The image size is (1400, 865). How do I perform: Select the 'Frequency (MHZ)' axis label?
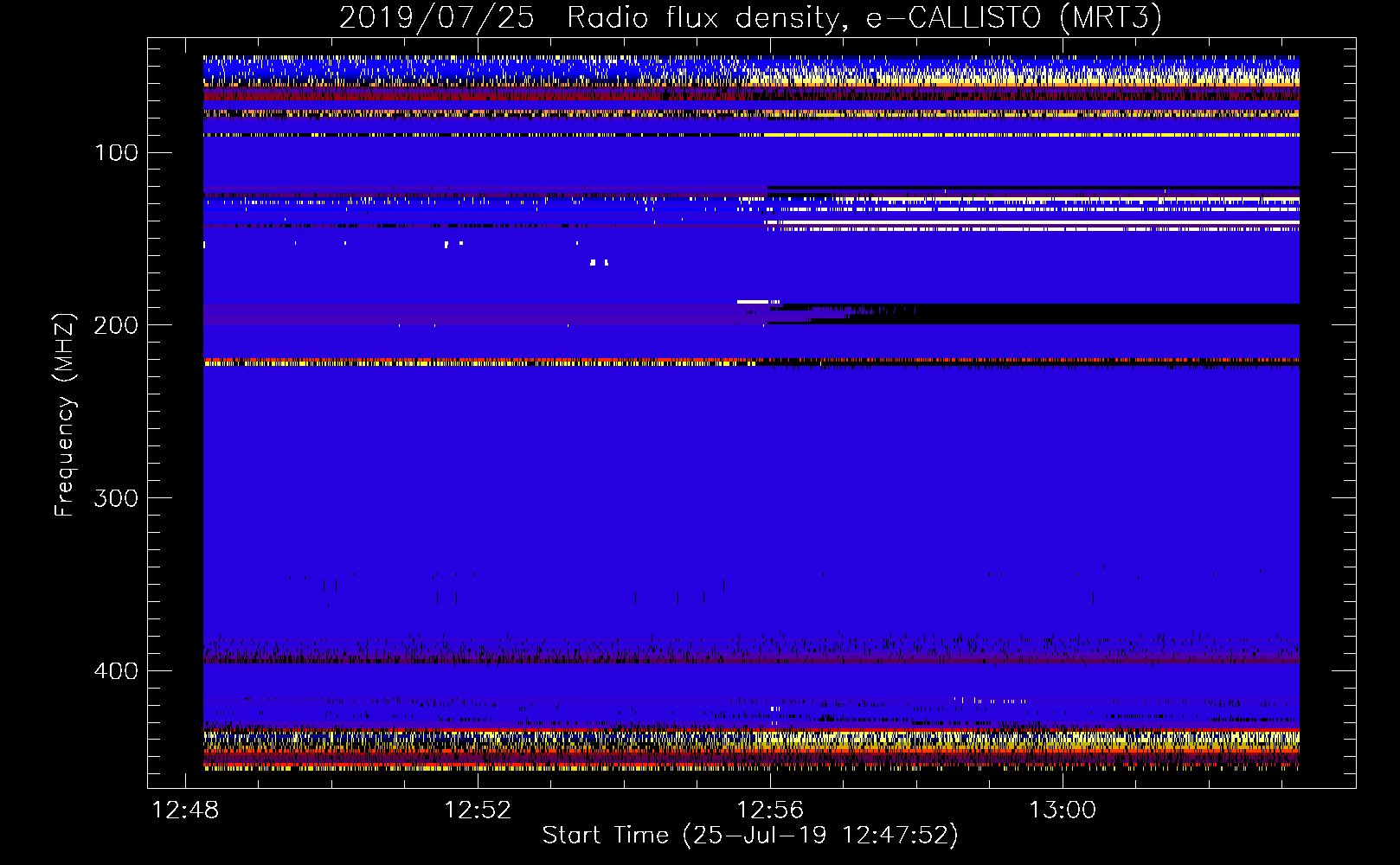click(x=65, y=414)
